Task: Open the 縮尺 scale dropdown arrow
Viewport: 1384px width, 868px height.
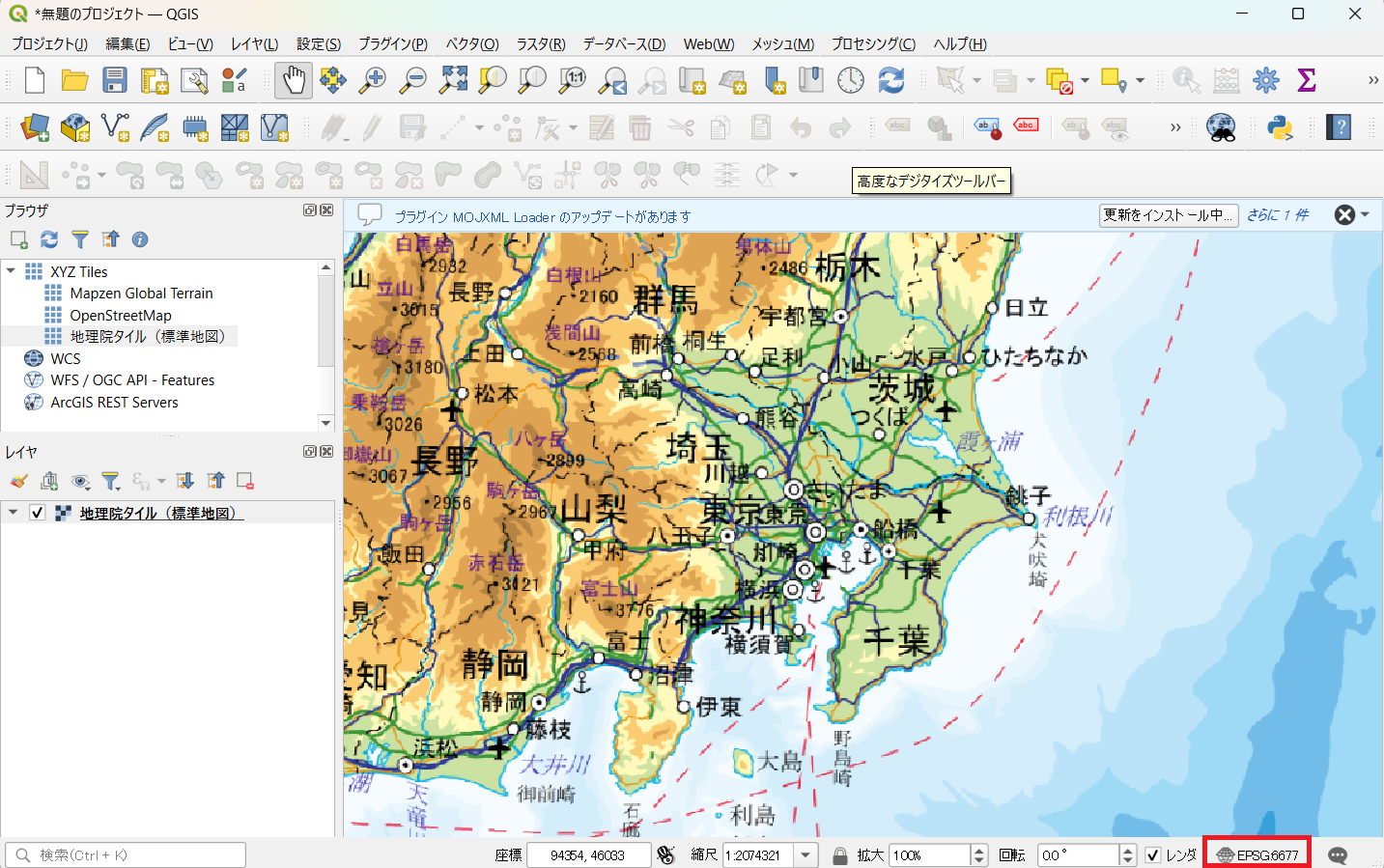Action: (x=805, y=855)
